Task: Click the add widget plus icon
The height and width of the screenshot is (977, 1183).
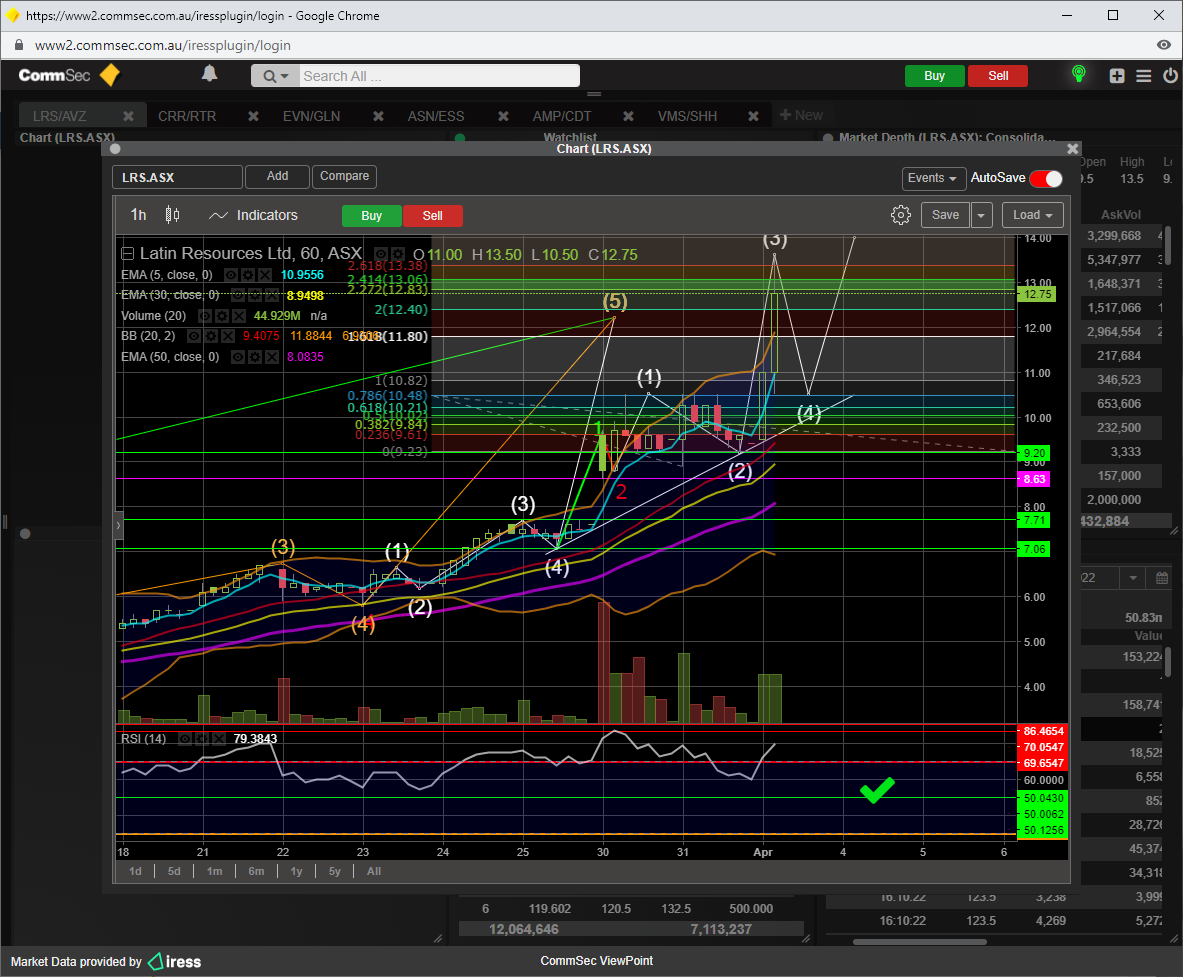Action: pos(1117,76)
